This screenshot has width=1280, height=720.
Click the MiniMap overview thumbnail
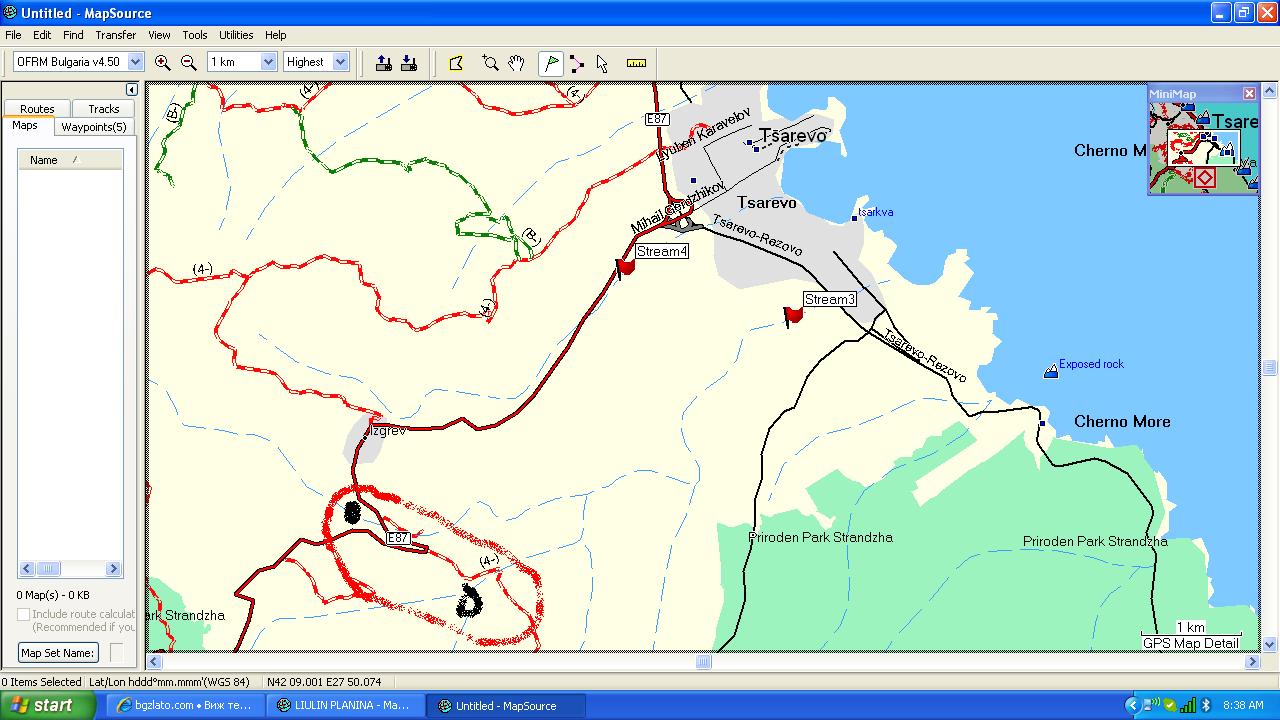point(1203,147)
